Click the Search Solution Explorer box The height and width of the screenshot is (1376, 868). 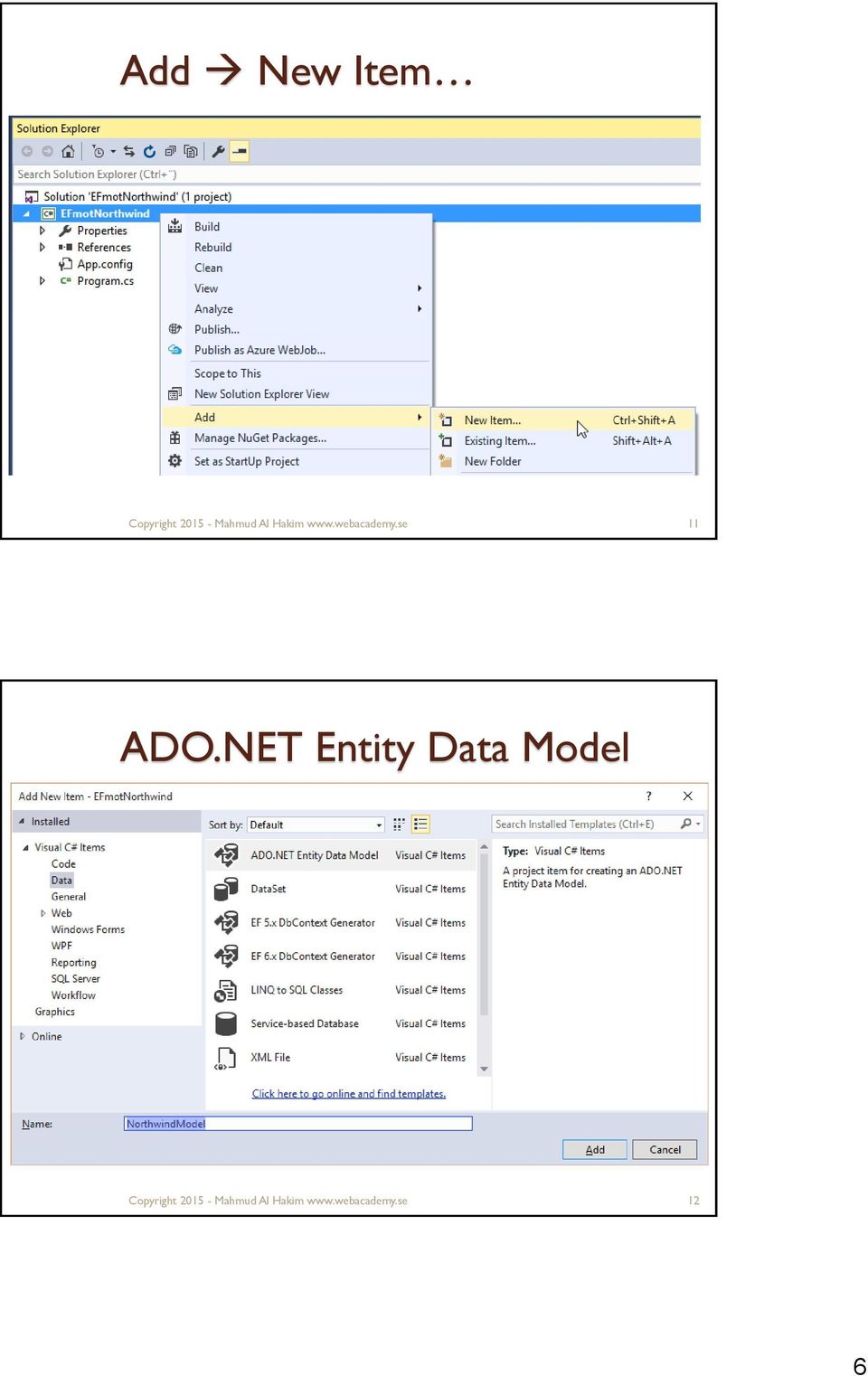pyautogui.click(x=356, y=174)
